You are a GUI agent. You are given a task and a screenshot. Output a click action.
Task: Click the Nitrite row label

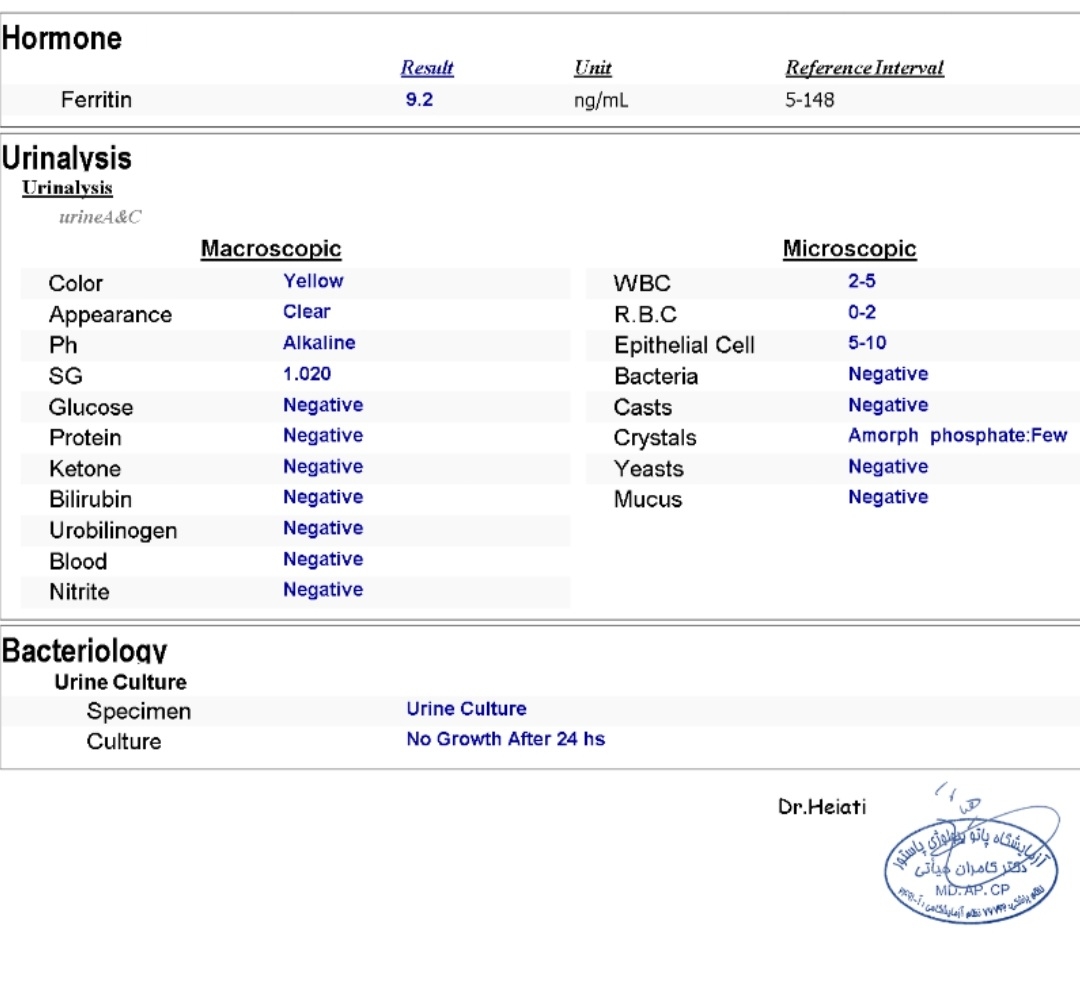79,592
